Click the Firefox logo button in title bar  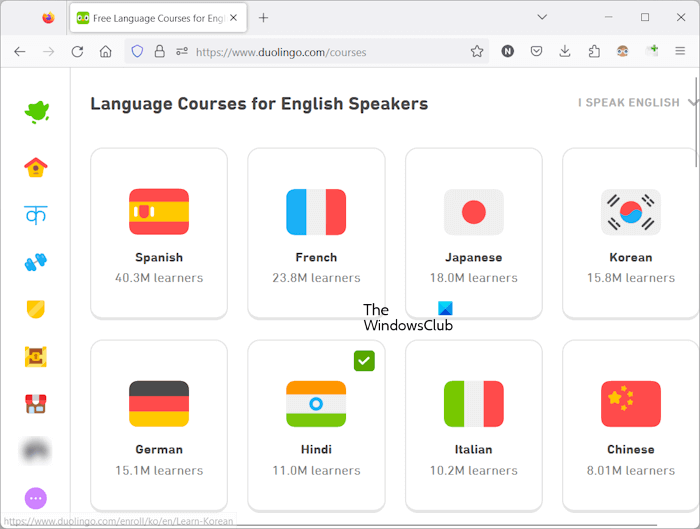click(48, 18)
